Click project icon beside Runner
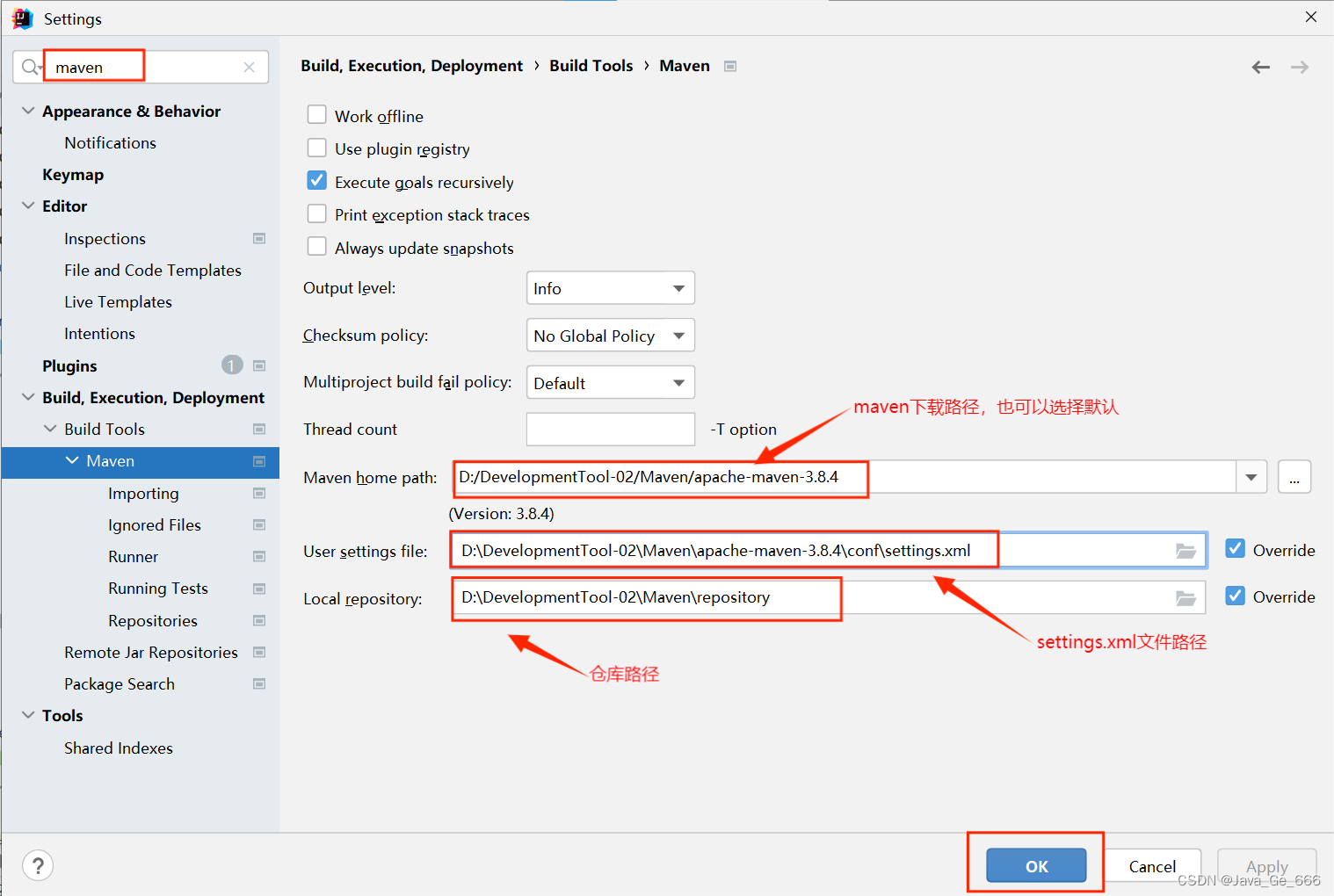The height and width of the screenshot is (896, 1334). coord(259,556)
